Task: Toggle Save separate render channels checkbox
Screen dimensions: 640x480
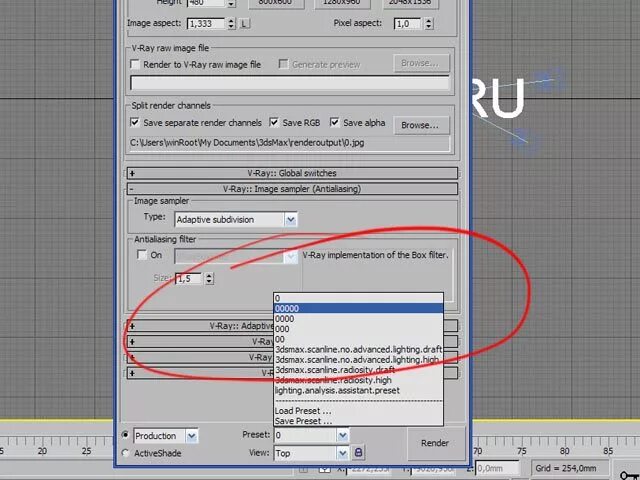Action: click(135, 122)
